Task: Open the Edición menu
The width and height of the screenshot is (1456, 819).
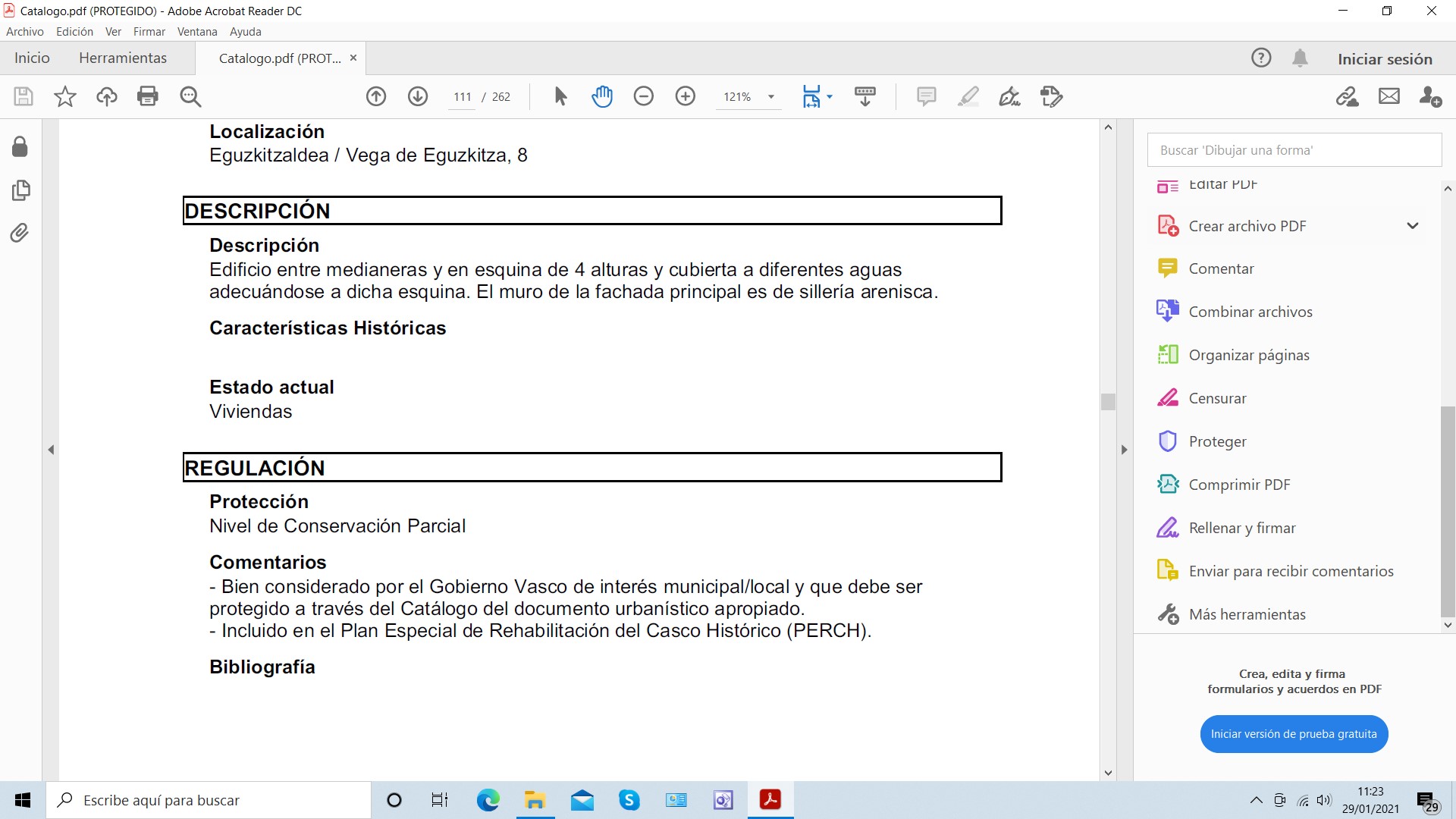Action: point(74,32)
